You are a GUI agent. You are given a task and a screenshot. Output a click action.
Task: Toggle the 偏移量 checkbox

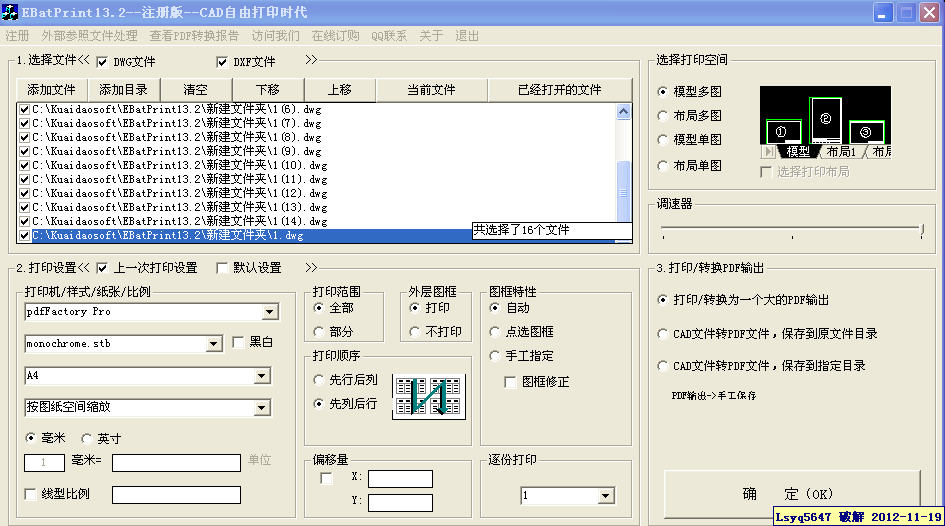(326, 478)
